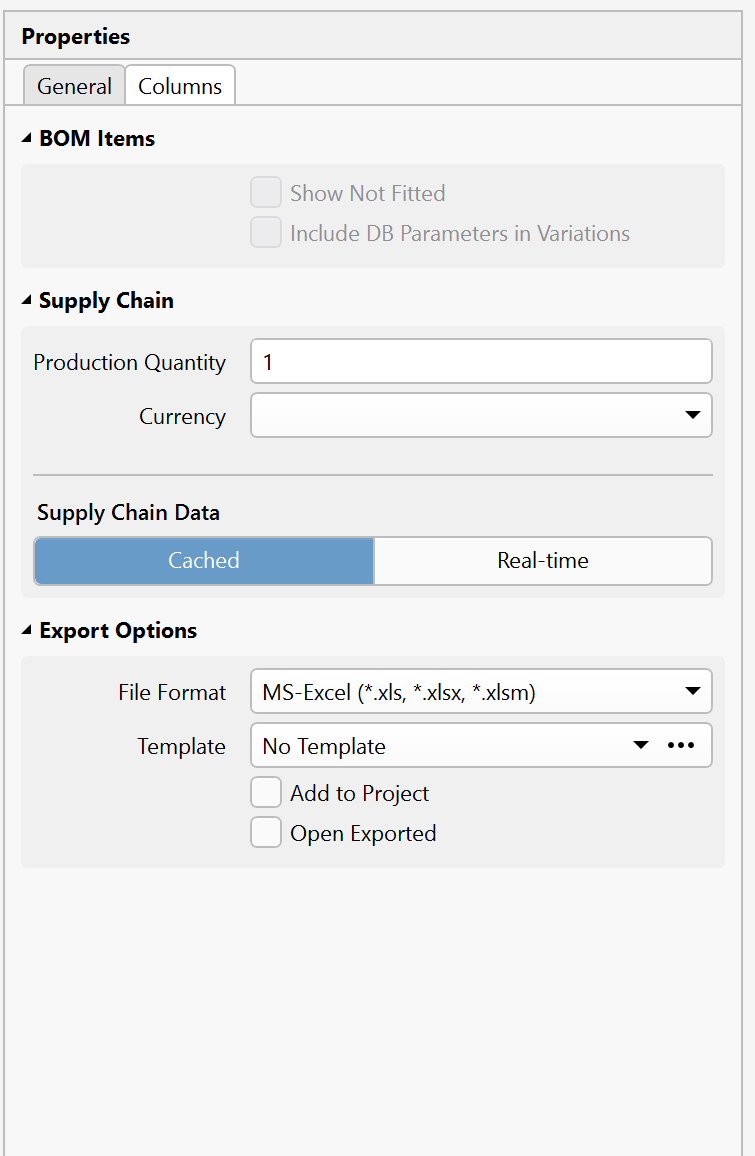Click the Template browse ellipsis button
This screenshot has height=1156, width=755.
pyautogui.click(x=680, y=746)
